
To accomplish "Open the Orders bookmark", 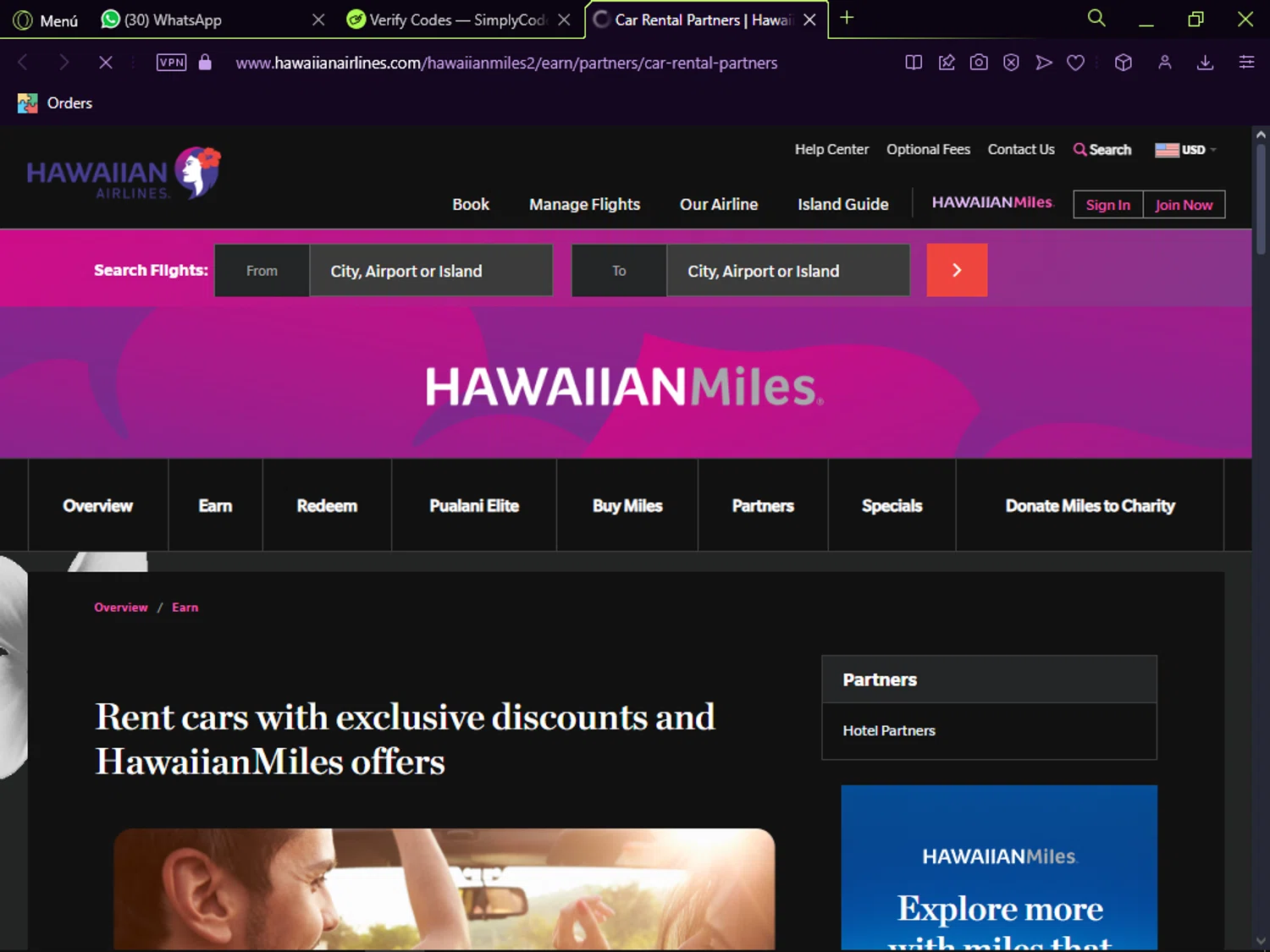I will (55, 103).
